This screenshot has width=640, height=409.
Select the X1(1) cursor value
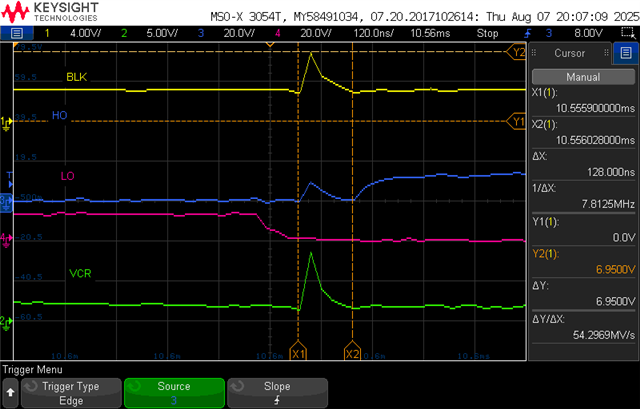point(595,108)
